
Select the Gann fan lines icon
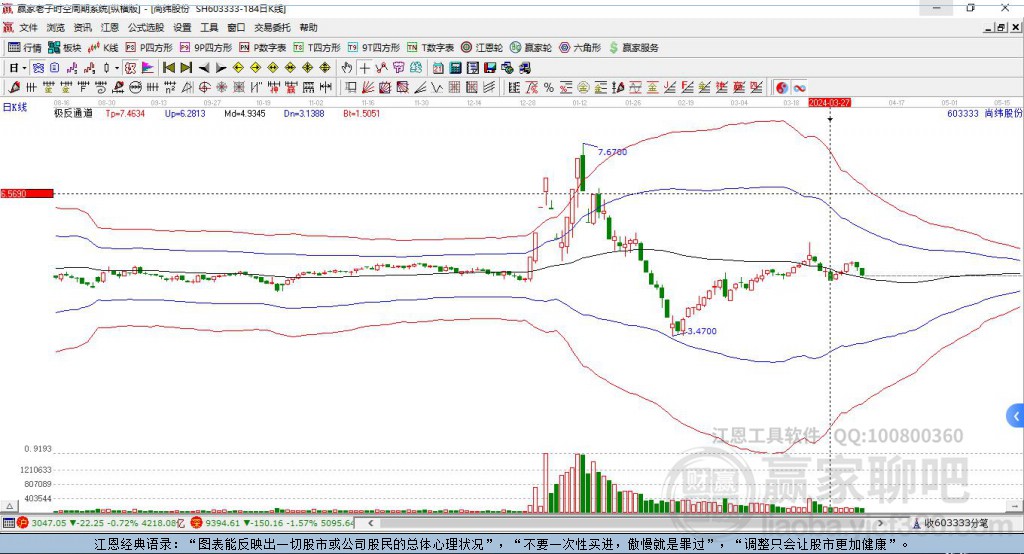(x=368, y=88)
